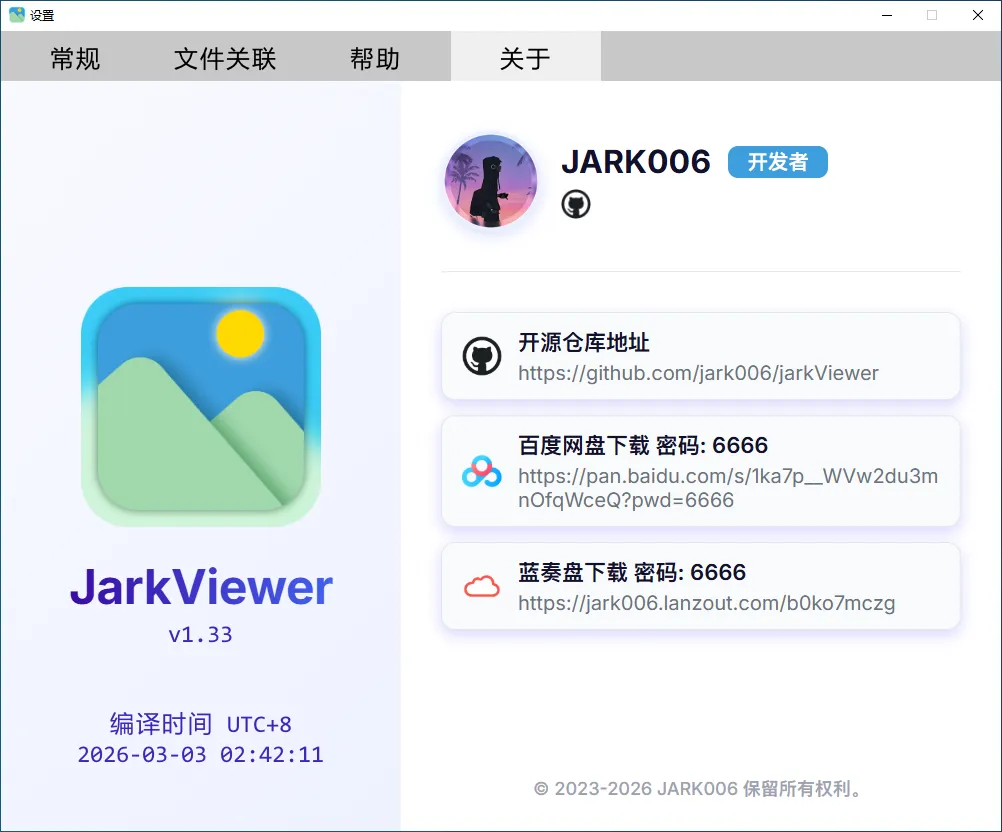Click the GitHub icon in 开源仓库地址 card
This screenshot has height=832, width=1002.
pos(482,356)
